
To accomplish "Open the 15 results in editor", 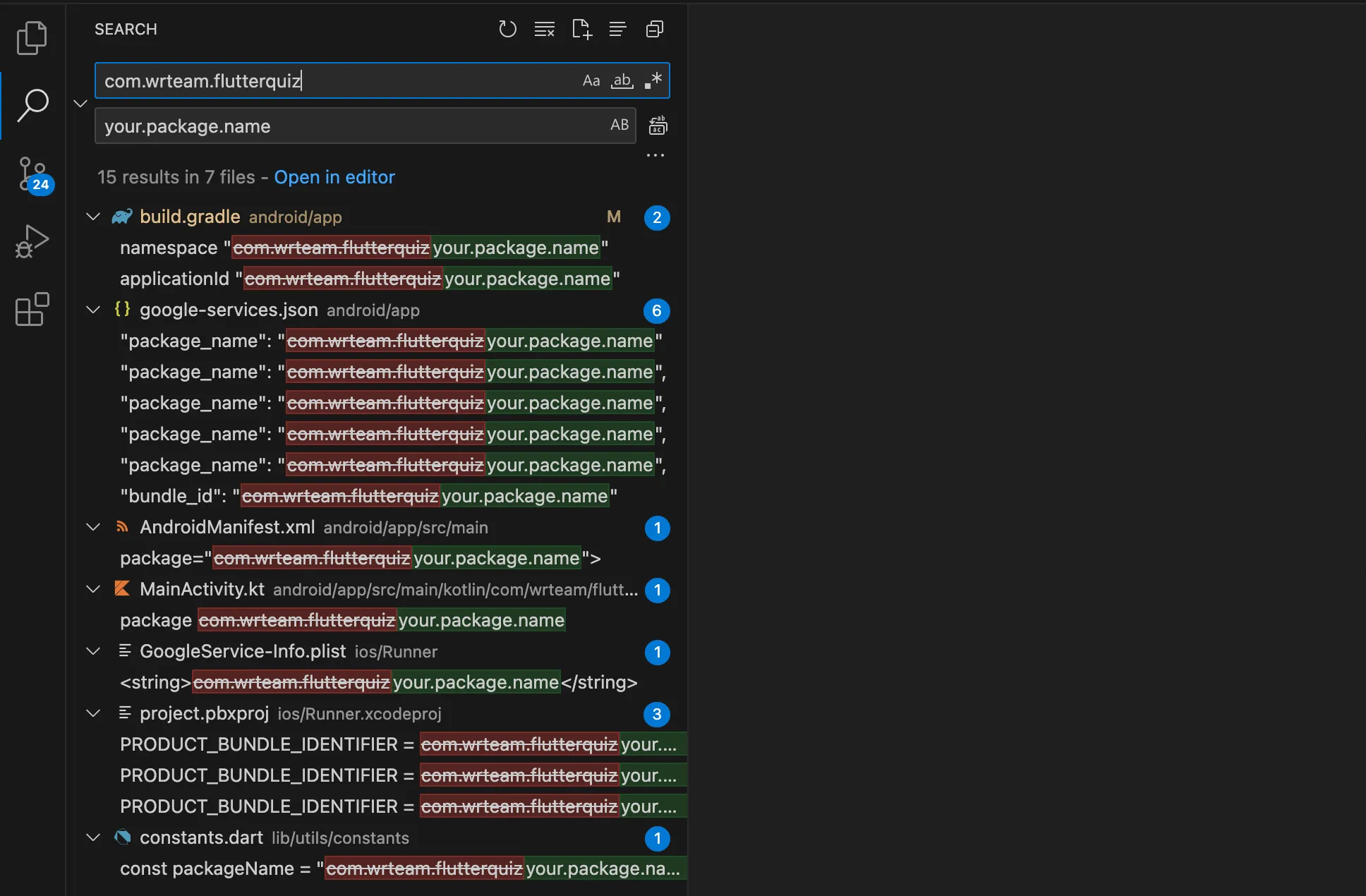I will click(x=334, y=177).
